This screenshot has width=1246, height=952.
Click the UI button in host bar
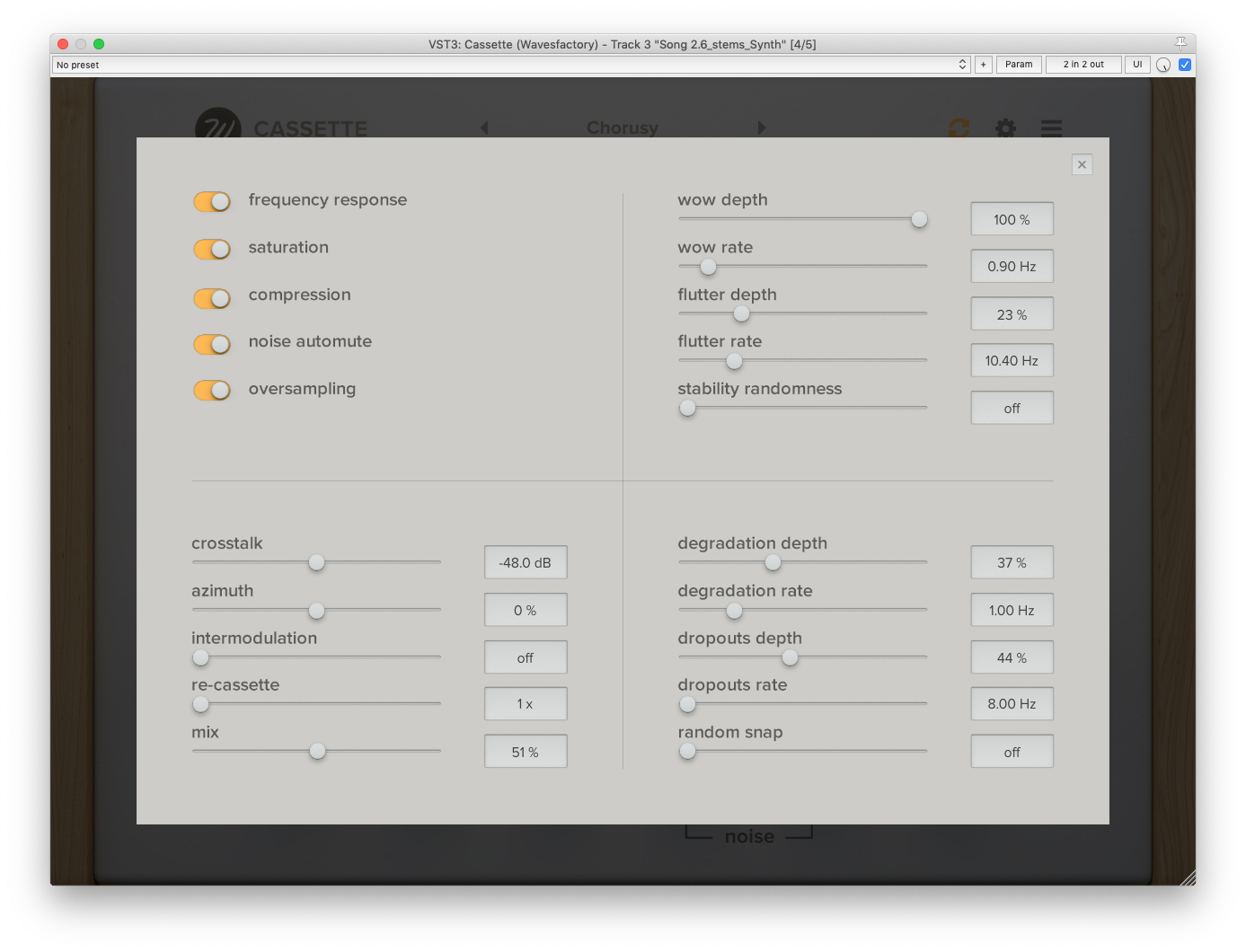point(1137,65)
